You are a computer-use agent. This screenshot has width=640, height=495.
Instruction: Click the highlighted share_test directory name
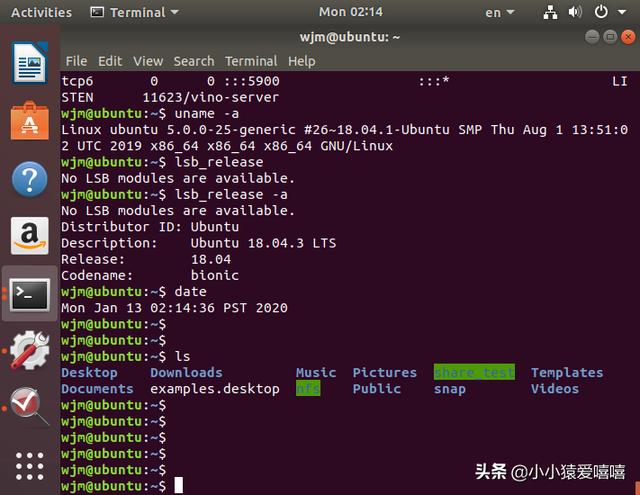pos(474,372)
